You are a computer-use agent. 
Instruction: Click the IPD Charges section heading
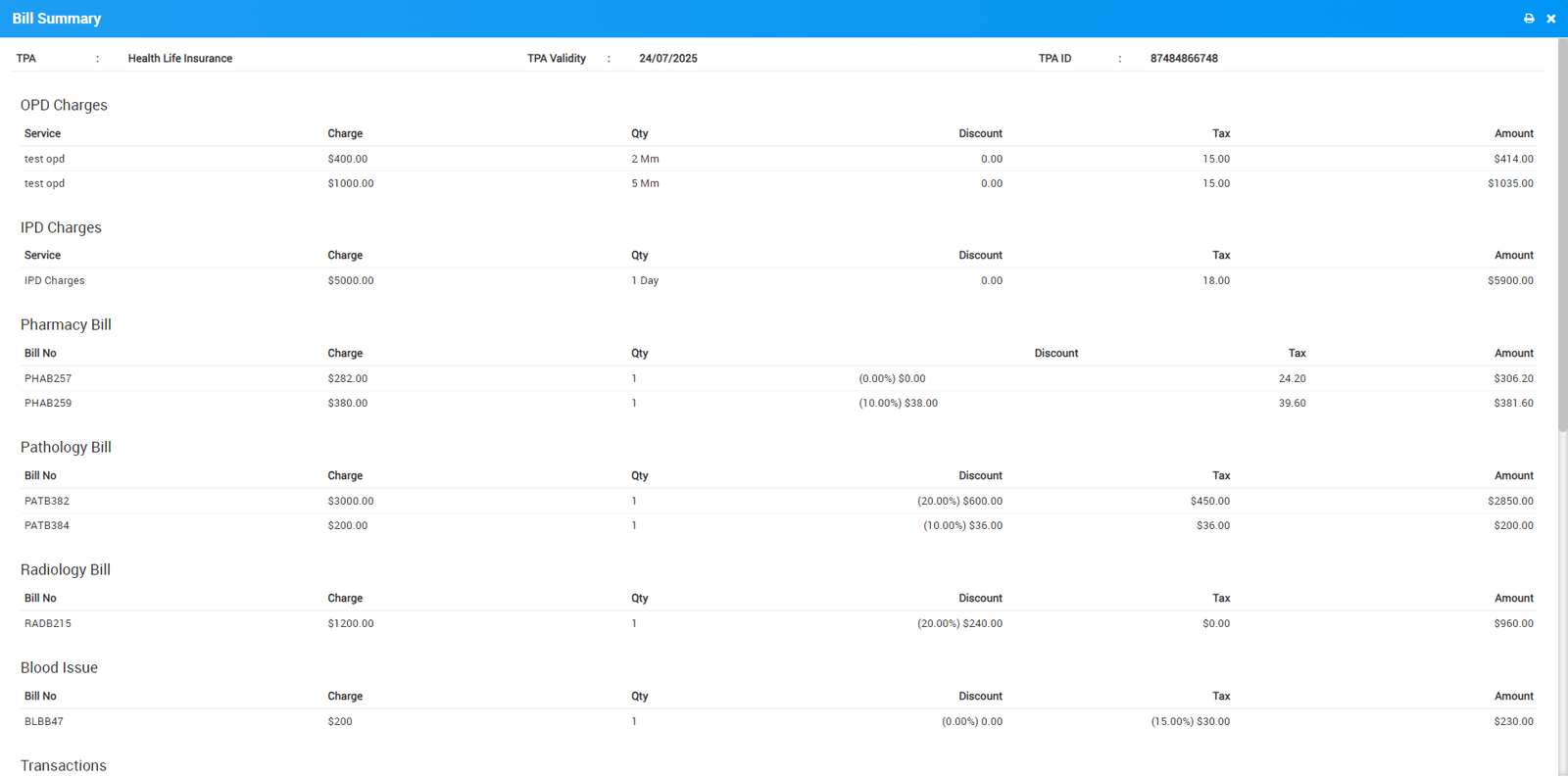pyautogui.click(x=61, y=227)
